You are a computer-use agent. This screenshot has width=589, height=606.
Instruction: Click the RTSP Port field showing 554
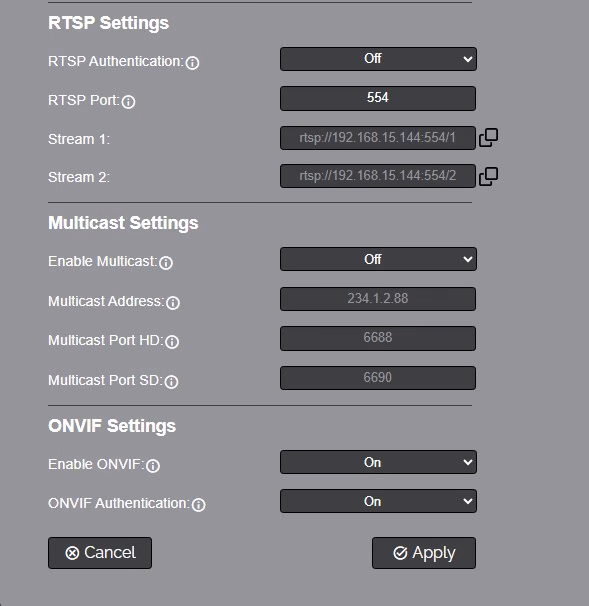378,98
